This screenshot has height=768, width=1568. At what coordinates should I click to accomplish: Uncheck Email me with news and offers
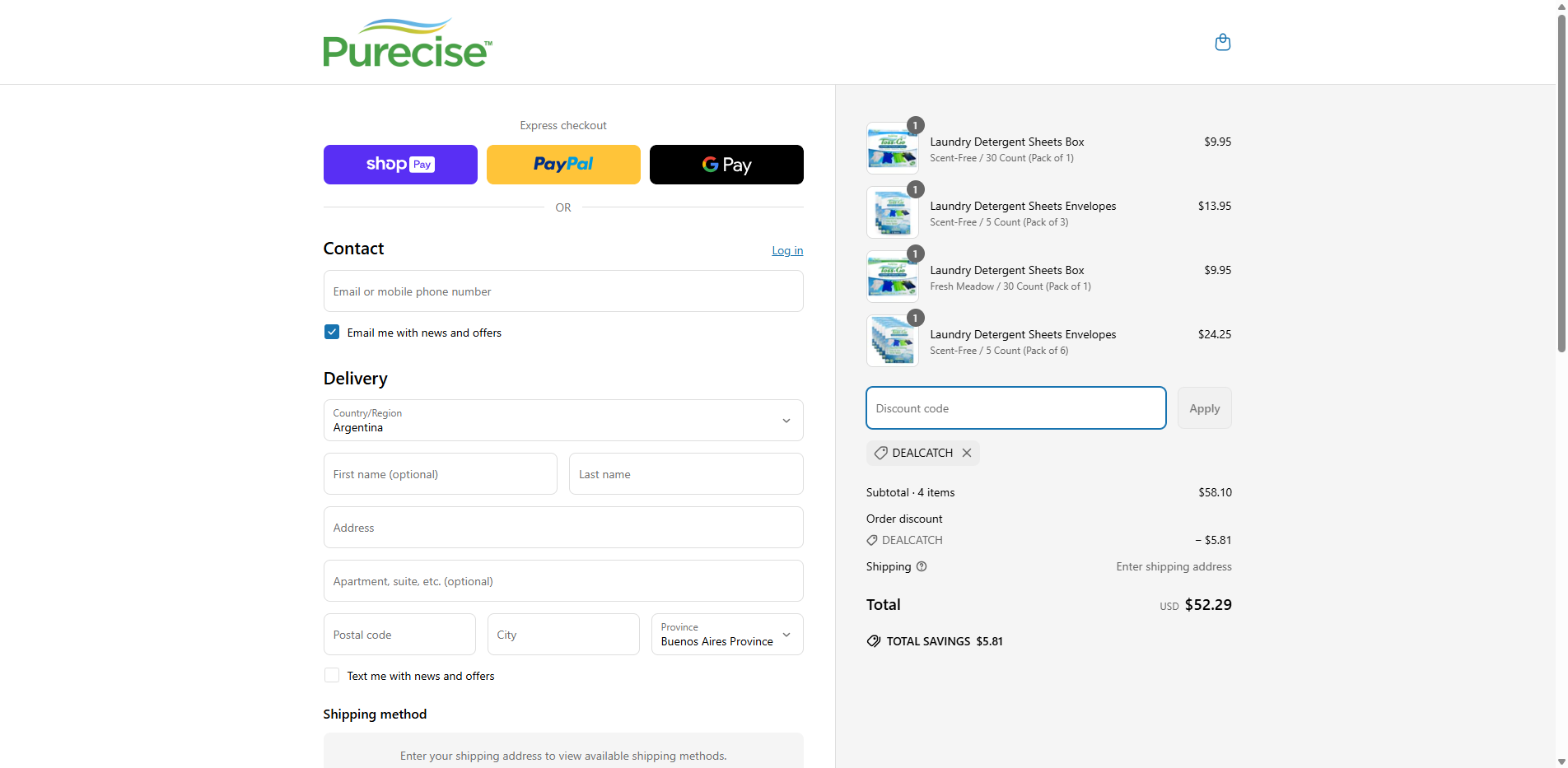[x=332, y=332]
